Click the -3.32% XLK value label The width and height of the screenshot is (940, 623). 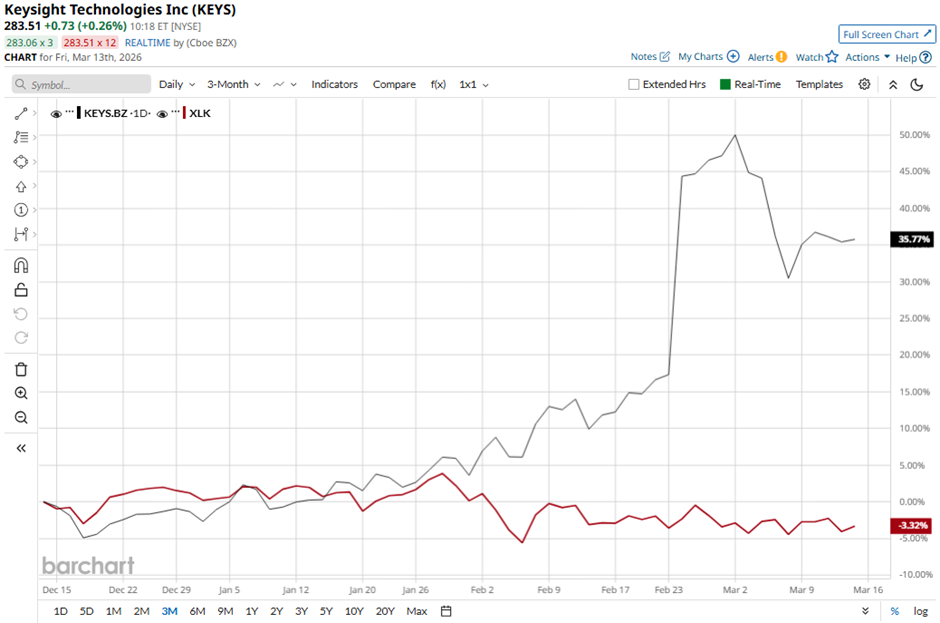pyautogui.click(x=912, y=525)
